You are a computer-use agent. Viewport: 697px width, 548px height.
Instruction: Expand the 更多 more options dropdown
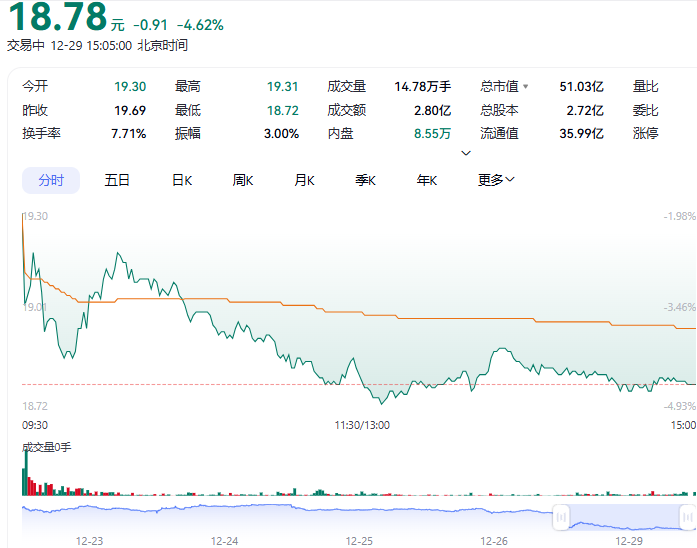pyautogui.click(x=495, y=180)
